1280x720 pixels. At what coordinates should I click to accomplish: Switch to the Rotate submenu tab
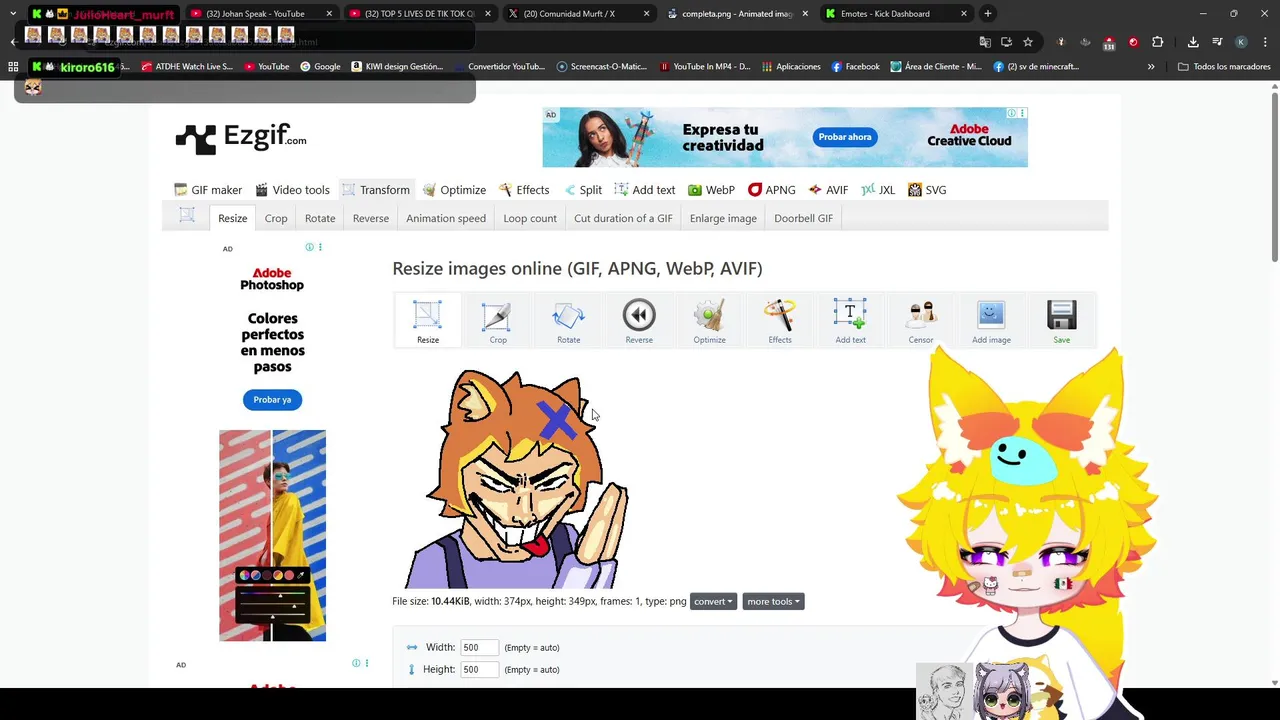pyautogui.click(x=320, y=218)
